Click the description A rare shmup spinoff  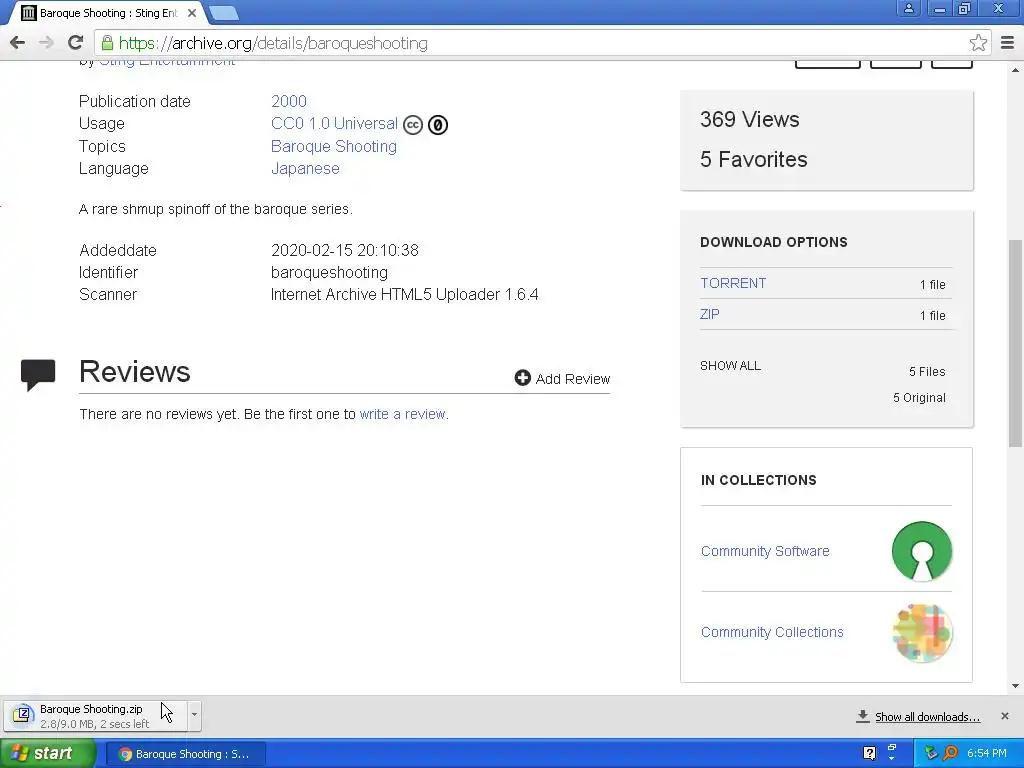click(216, 209)
